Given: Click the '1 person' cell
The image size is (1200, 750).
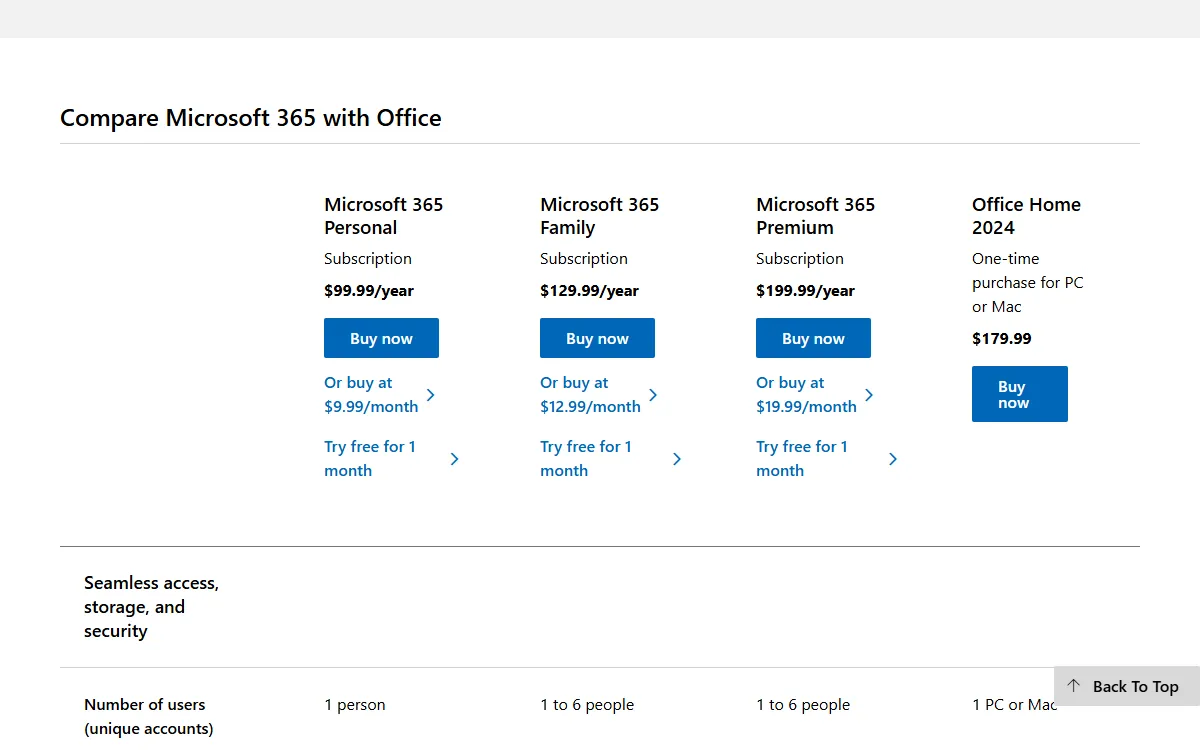Looking at the screenshot, I should [355, 705].
